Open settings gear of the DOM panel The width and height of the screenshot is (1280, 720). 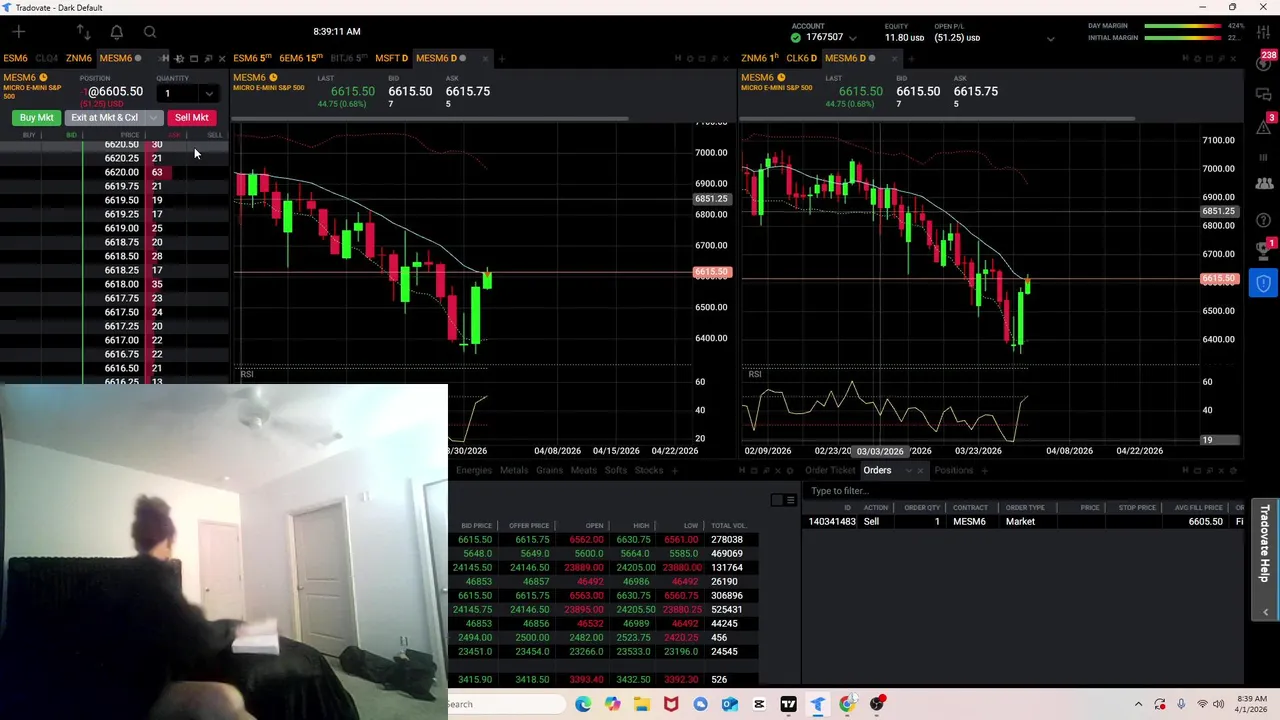point(179,58)
